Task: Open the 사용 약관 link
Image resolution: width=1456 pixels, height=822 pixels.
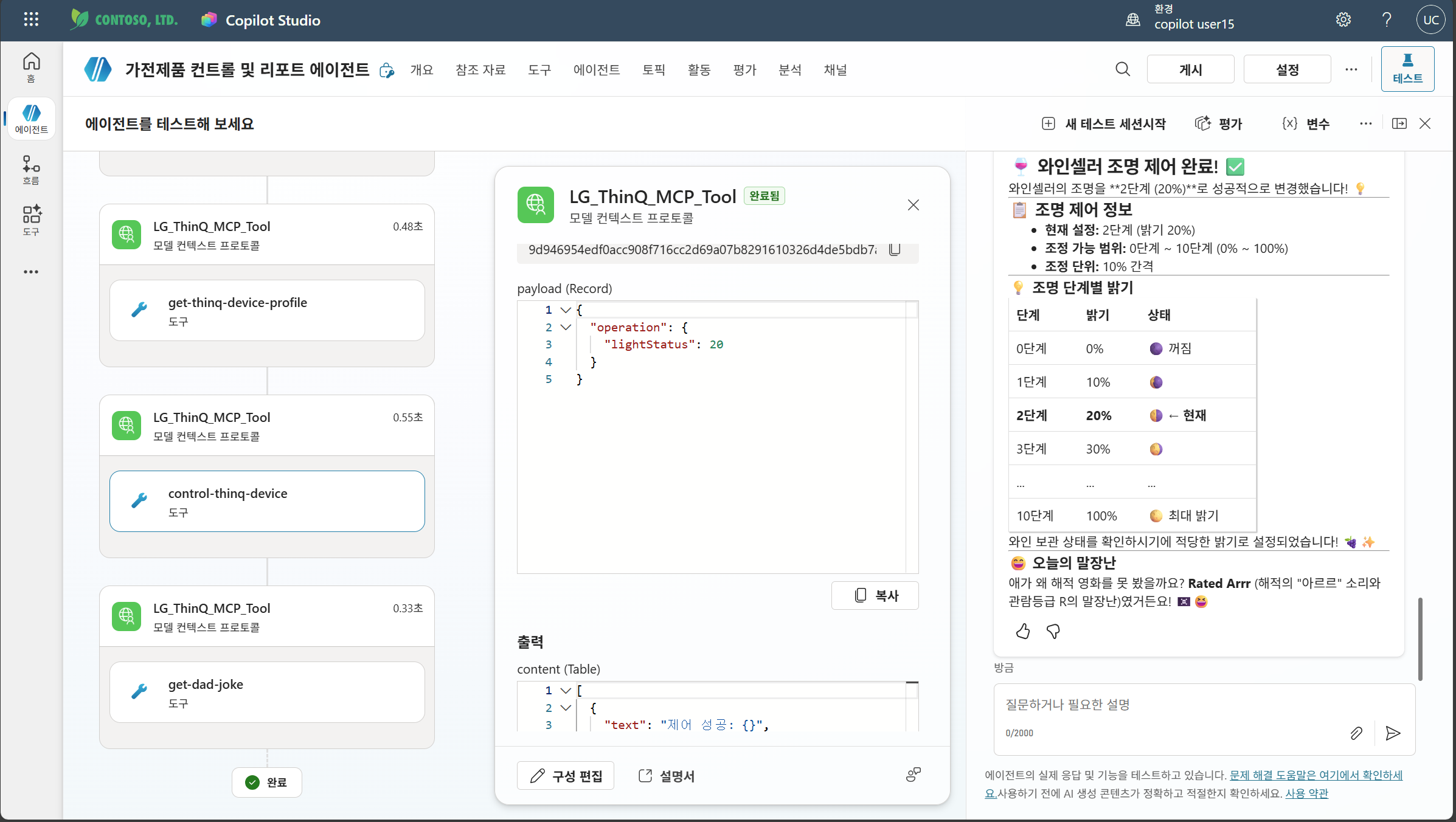Action: pos(1307,793)
